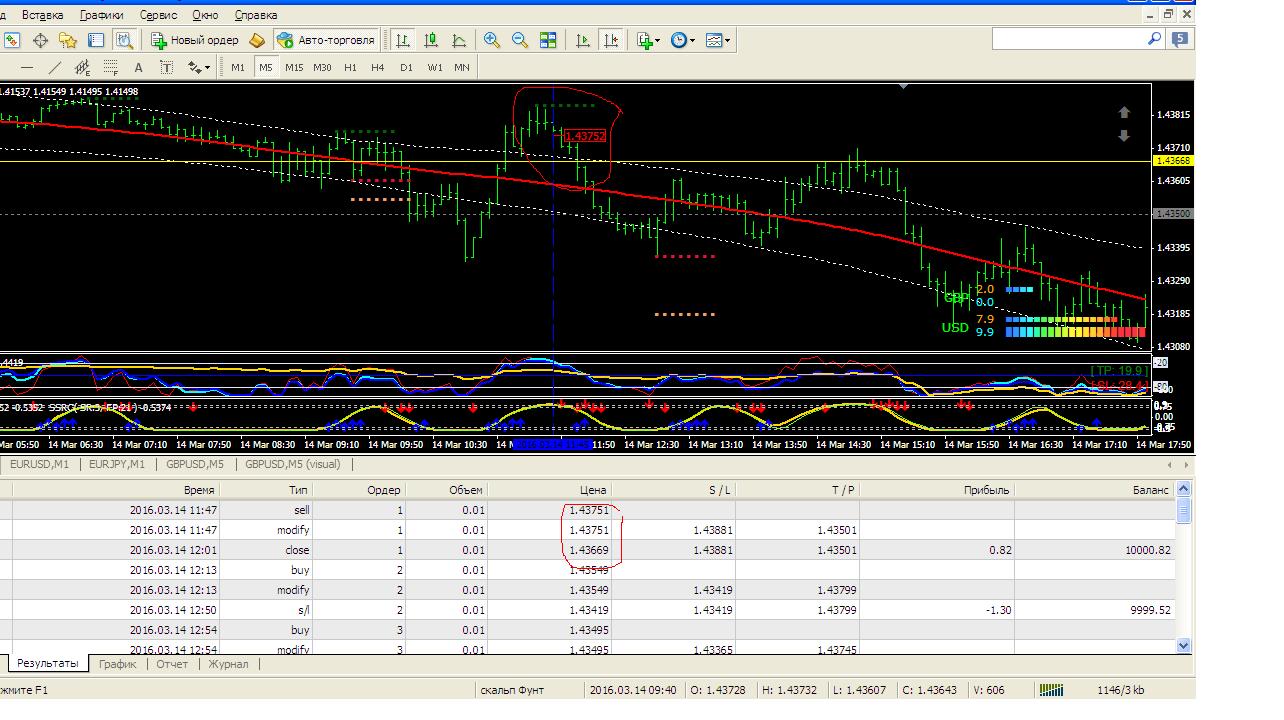Click the connection status bars icon

coord(1051,690)
